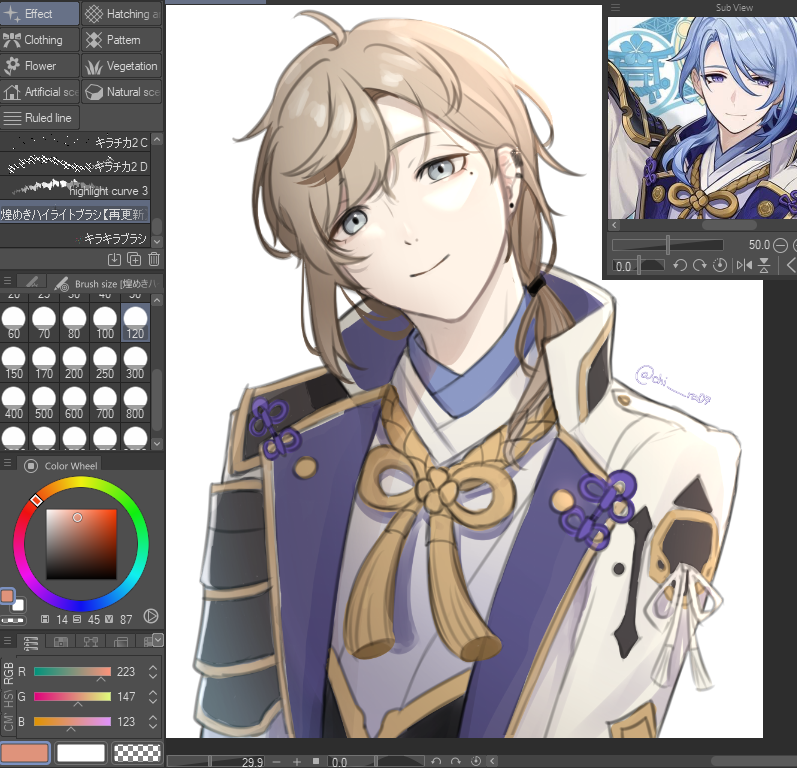
Task: Set brush size to 500
Action: pyautogui.click(x=44, y=404)
